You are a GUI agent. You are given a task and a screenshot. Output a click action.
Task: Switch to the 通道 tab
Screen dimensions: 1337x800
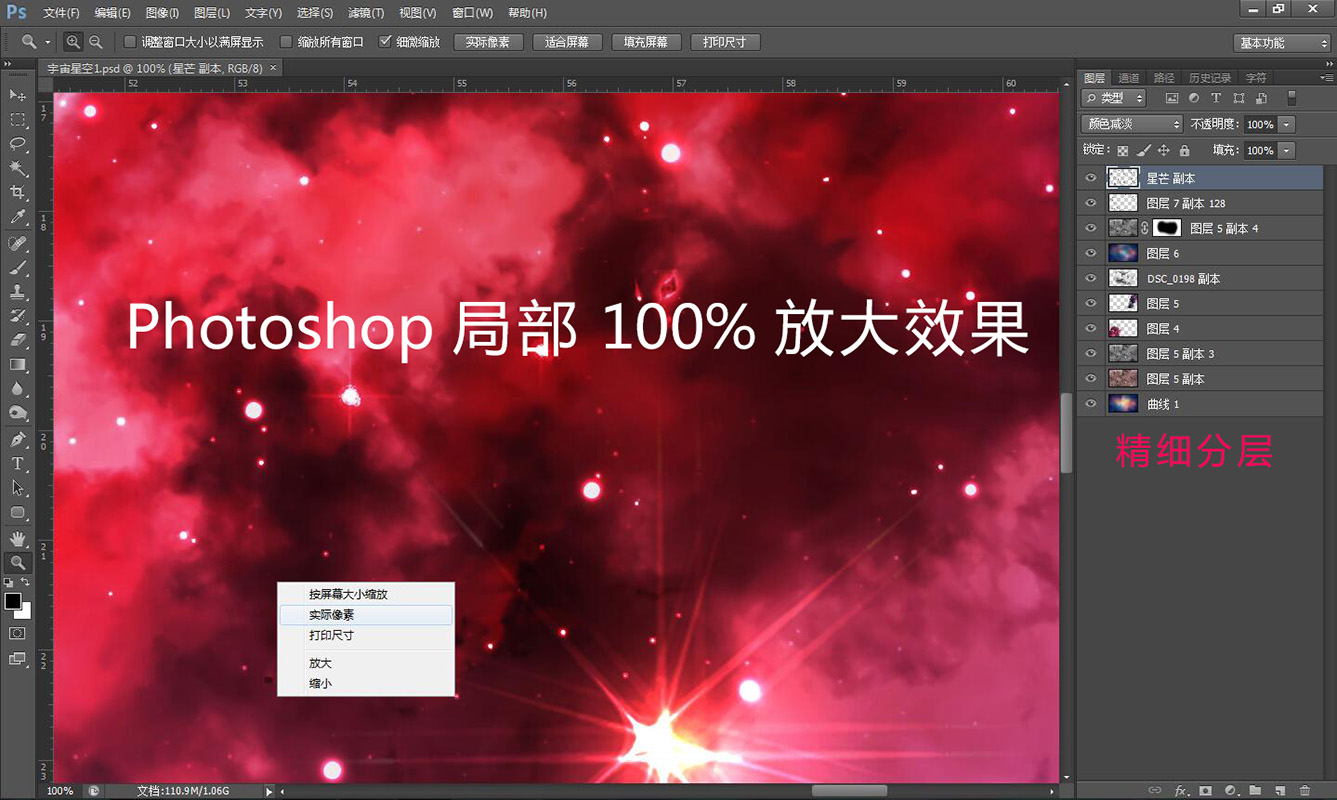[x=1129, y=77]
